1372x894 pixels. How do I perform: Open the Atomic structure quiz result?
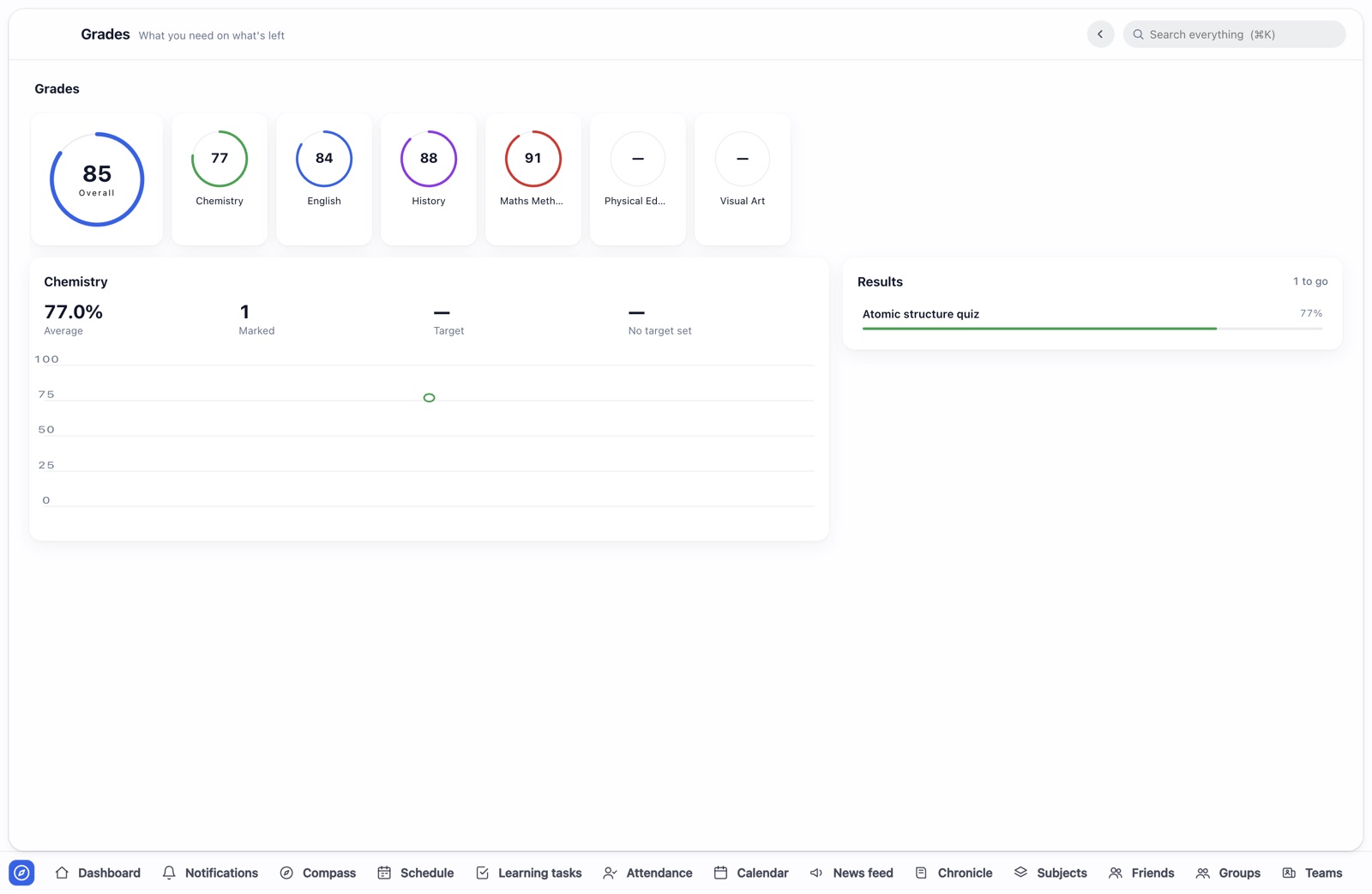(1092, 318)
